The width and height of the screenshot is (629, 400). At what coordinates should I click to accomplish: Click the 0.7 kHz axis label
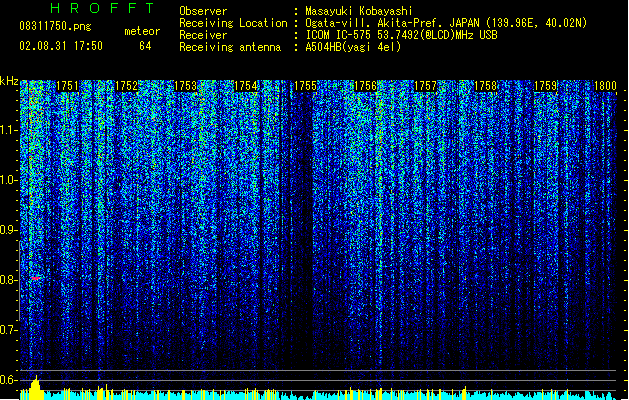9,330
